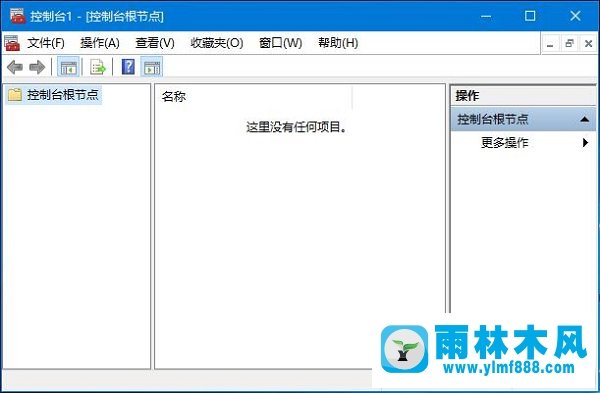Screen dimensions: 600x393
Task: Open the 窗口(W) menu
Action: click(280, 43)
